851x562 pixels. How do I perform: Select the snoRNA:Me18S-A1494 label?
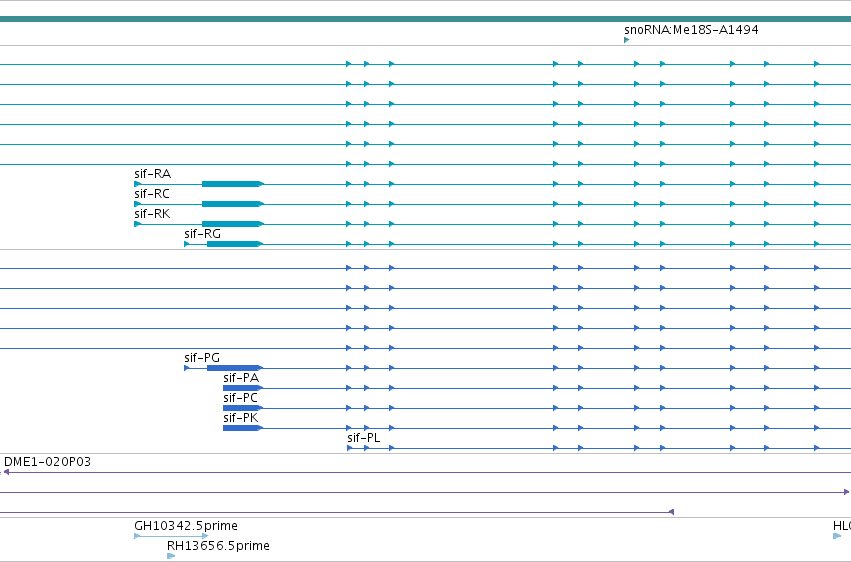tap(691, 30)
